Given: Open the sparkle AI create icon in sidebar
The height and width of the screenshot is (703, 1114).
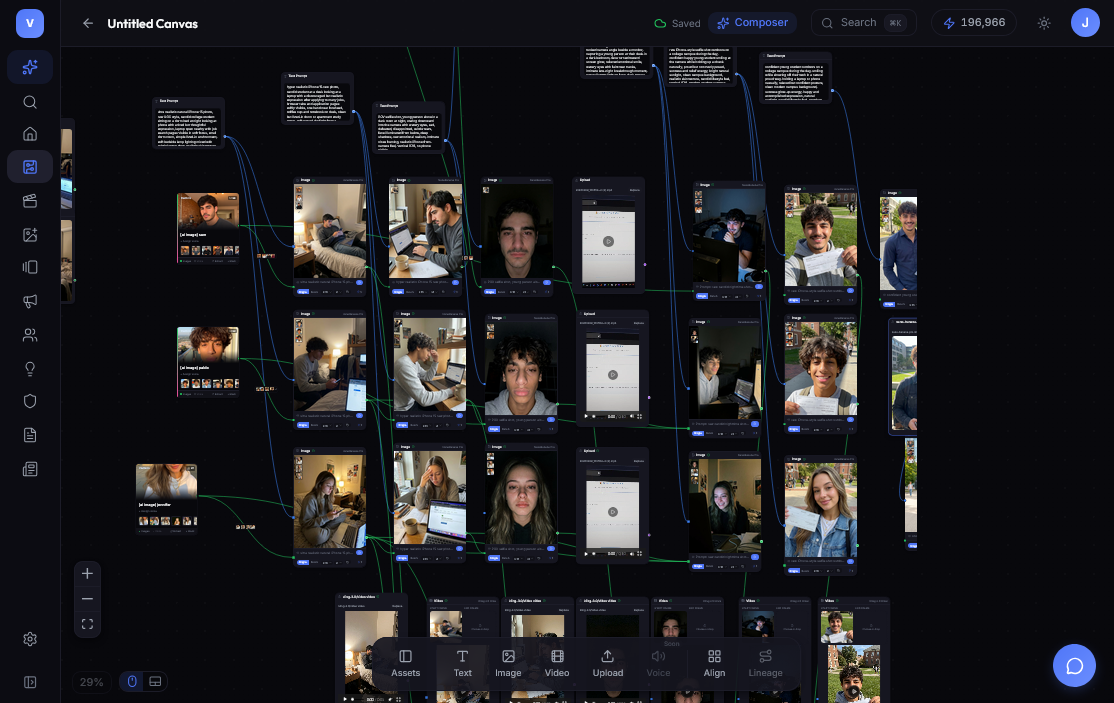Looking at the screenshot, I should [30, 67].
